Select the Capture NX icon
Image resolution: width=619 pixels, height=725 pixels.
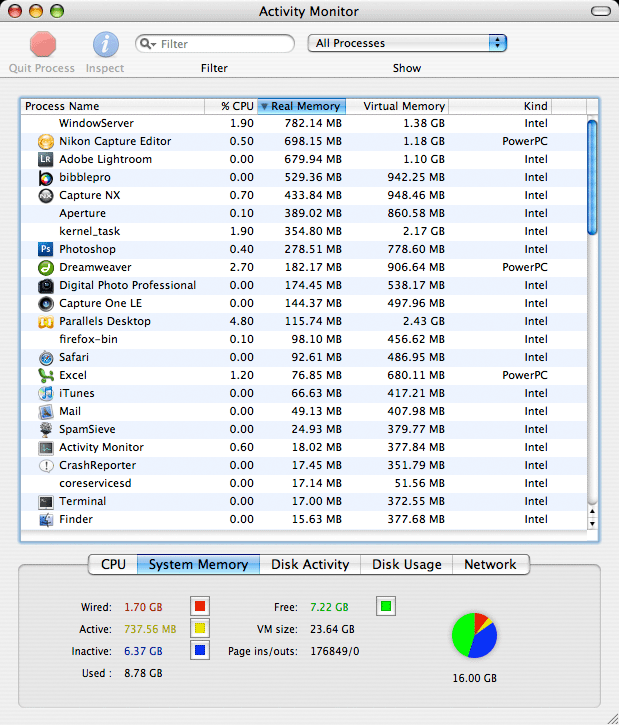45,196
